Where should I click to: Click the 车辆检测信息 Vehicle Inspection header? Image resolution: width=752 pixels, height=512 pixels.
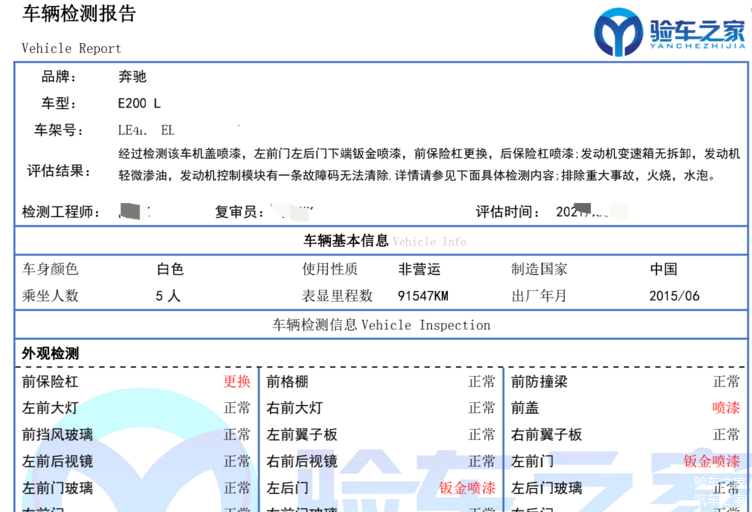pyautogui.click(x=382, y=325)
